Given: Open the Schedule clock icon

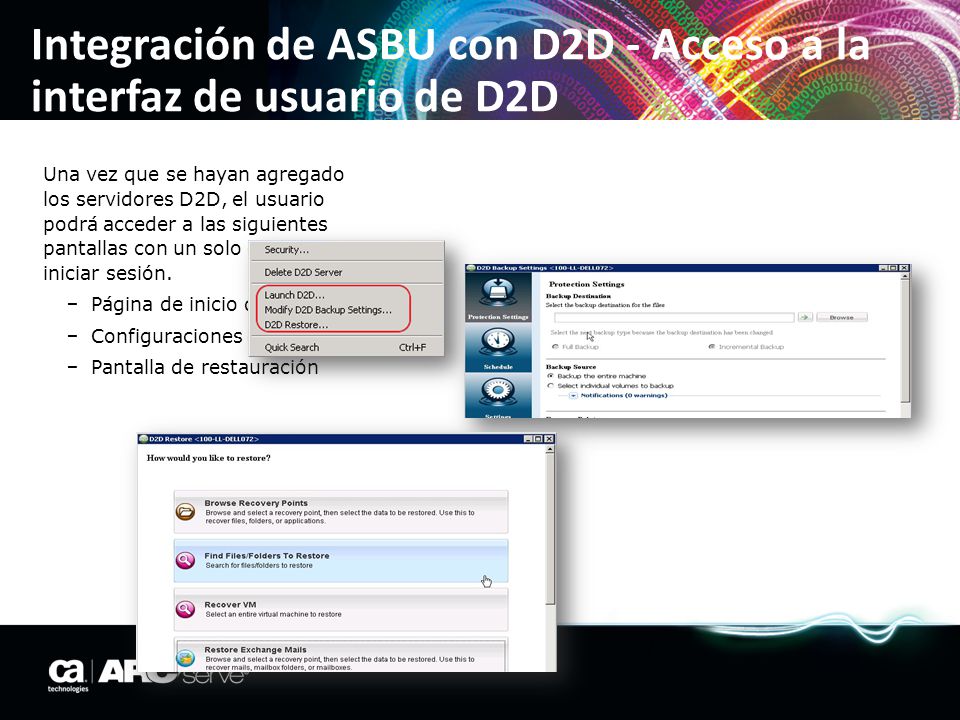Looking at the screenshot, I should pyautogui.click(x=498, y=347).
